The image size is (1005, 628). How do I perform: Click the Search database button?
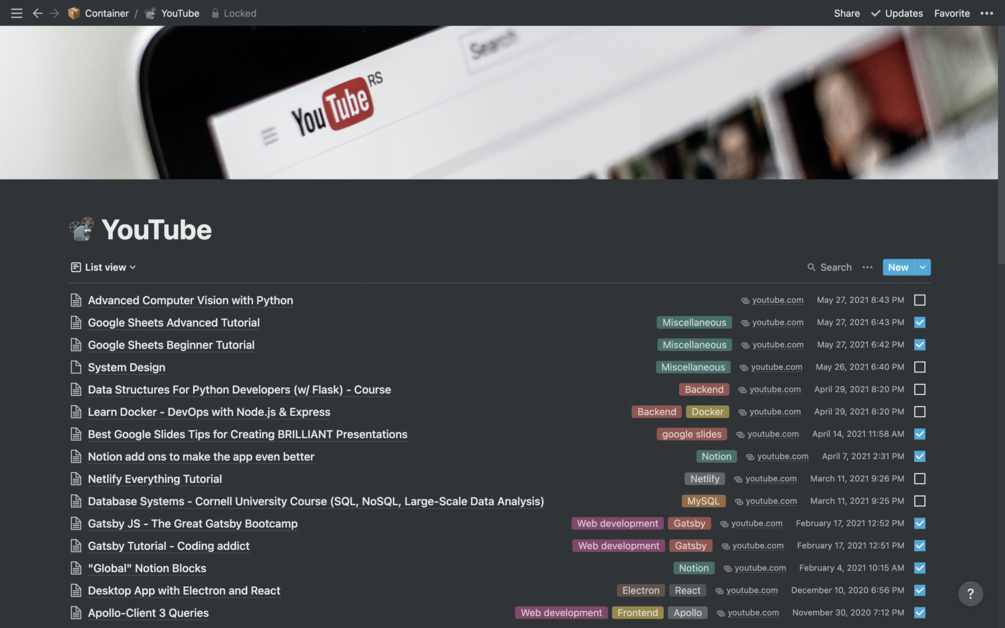(x=829, y=267)
